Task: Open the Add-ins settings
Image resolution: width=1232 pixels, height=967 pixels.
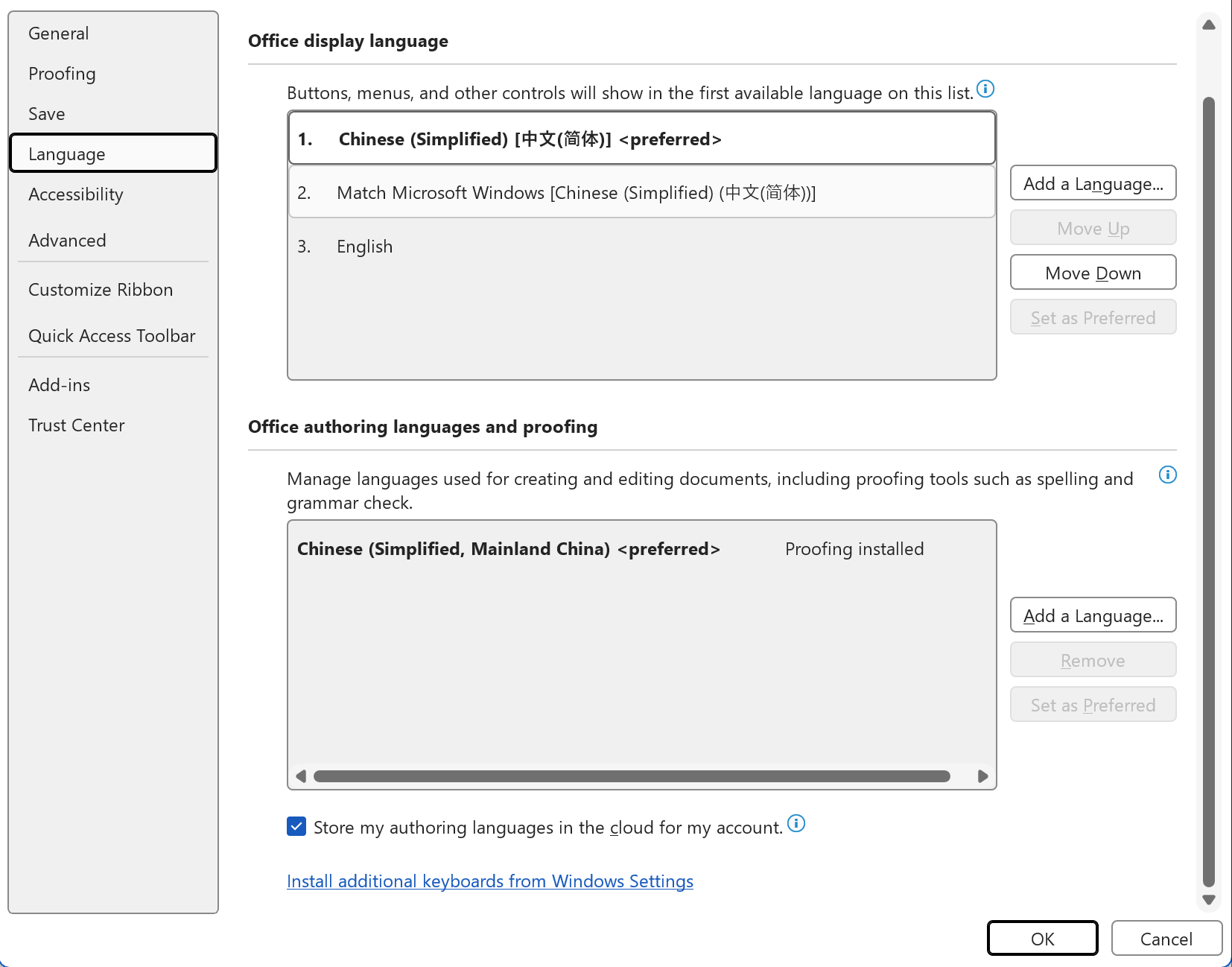Action: point(113,385)
